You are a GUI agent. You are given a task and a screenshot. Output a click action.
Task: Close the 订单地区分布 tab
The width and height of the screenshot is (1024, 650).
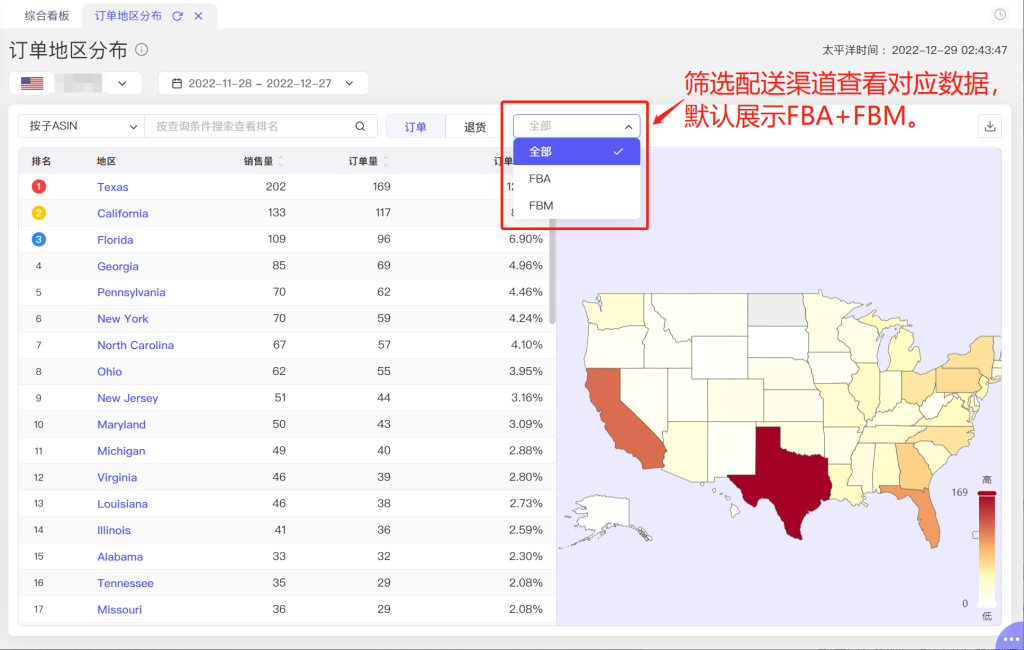click(199, 16)
